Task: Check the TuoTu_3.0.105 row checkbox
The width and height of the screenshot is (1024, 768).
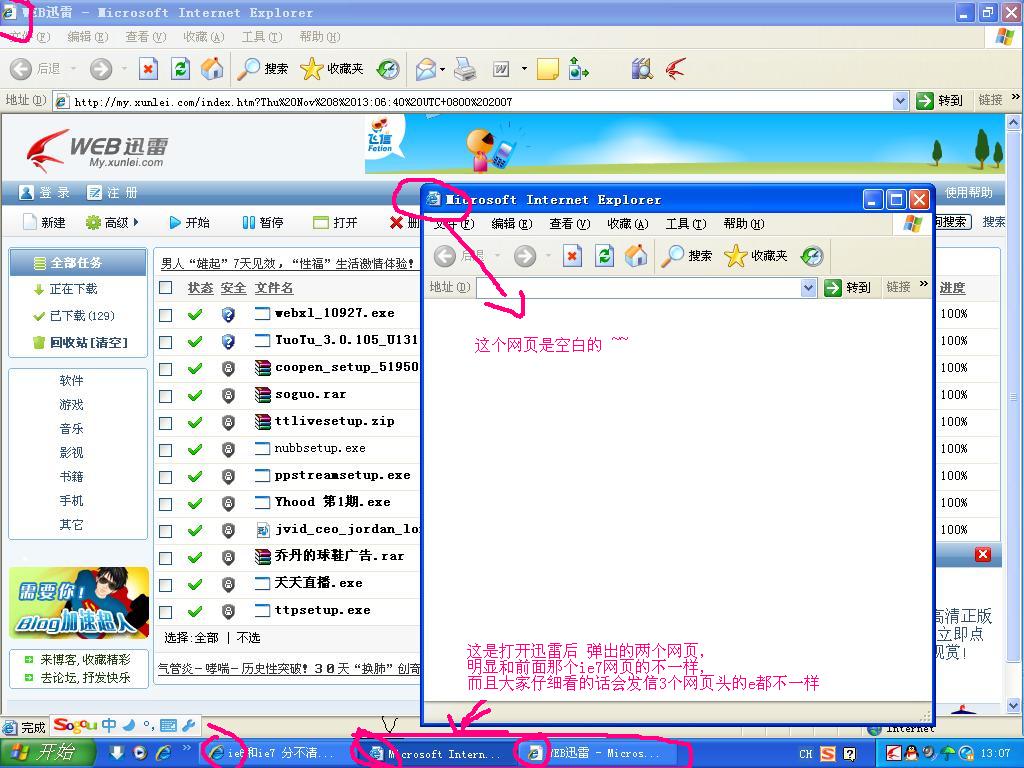Action: tap(166, 342)
